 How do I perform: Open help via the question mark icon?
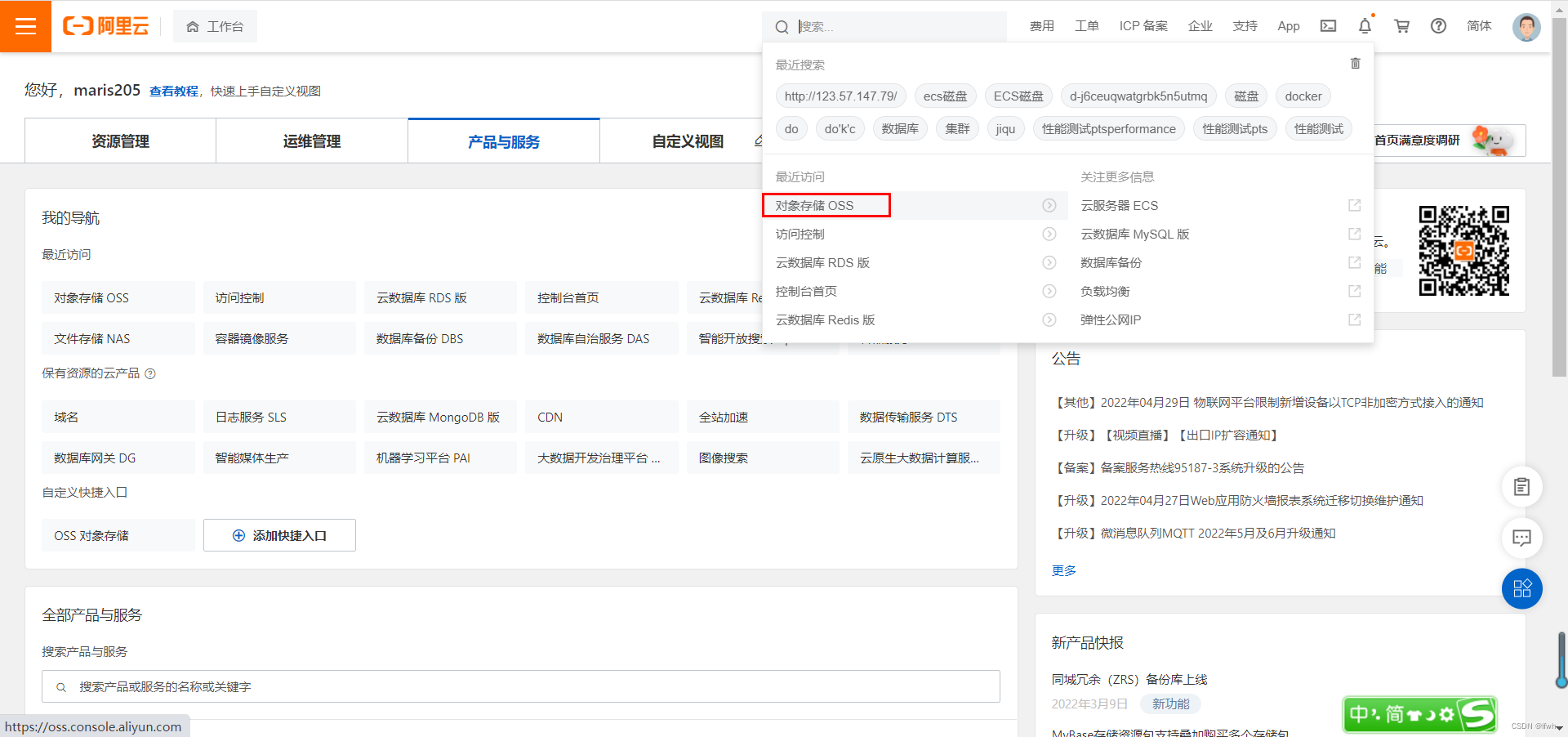pos(1437,26)
